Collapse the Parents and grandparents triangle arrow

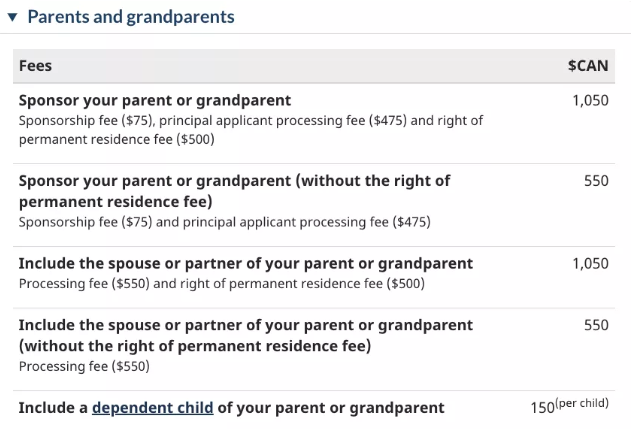(12, 17)
